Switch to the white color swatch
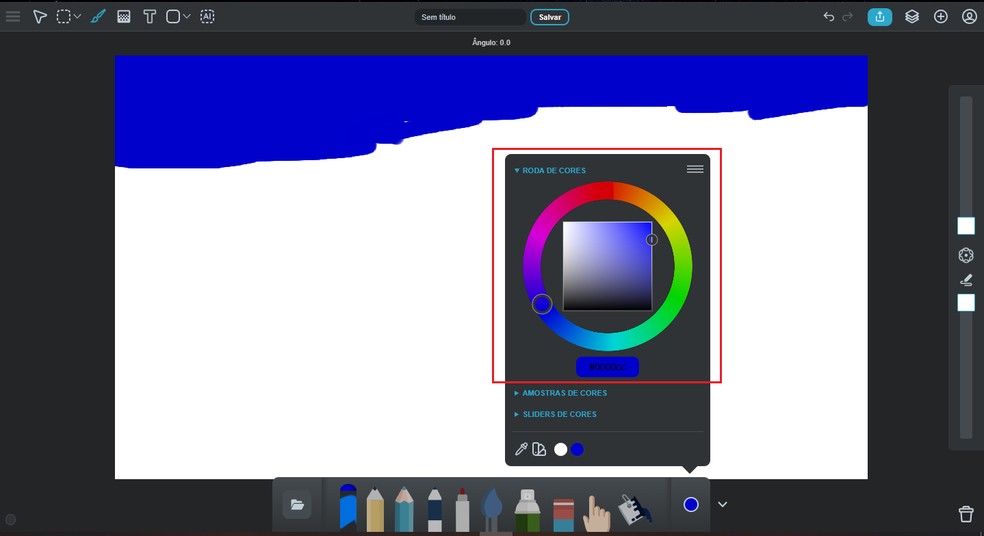This screenshot has height=536, width=984. 561,450
